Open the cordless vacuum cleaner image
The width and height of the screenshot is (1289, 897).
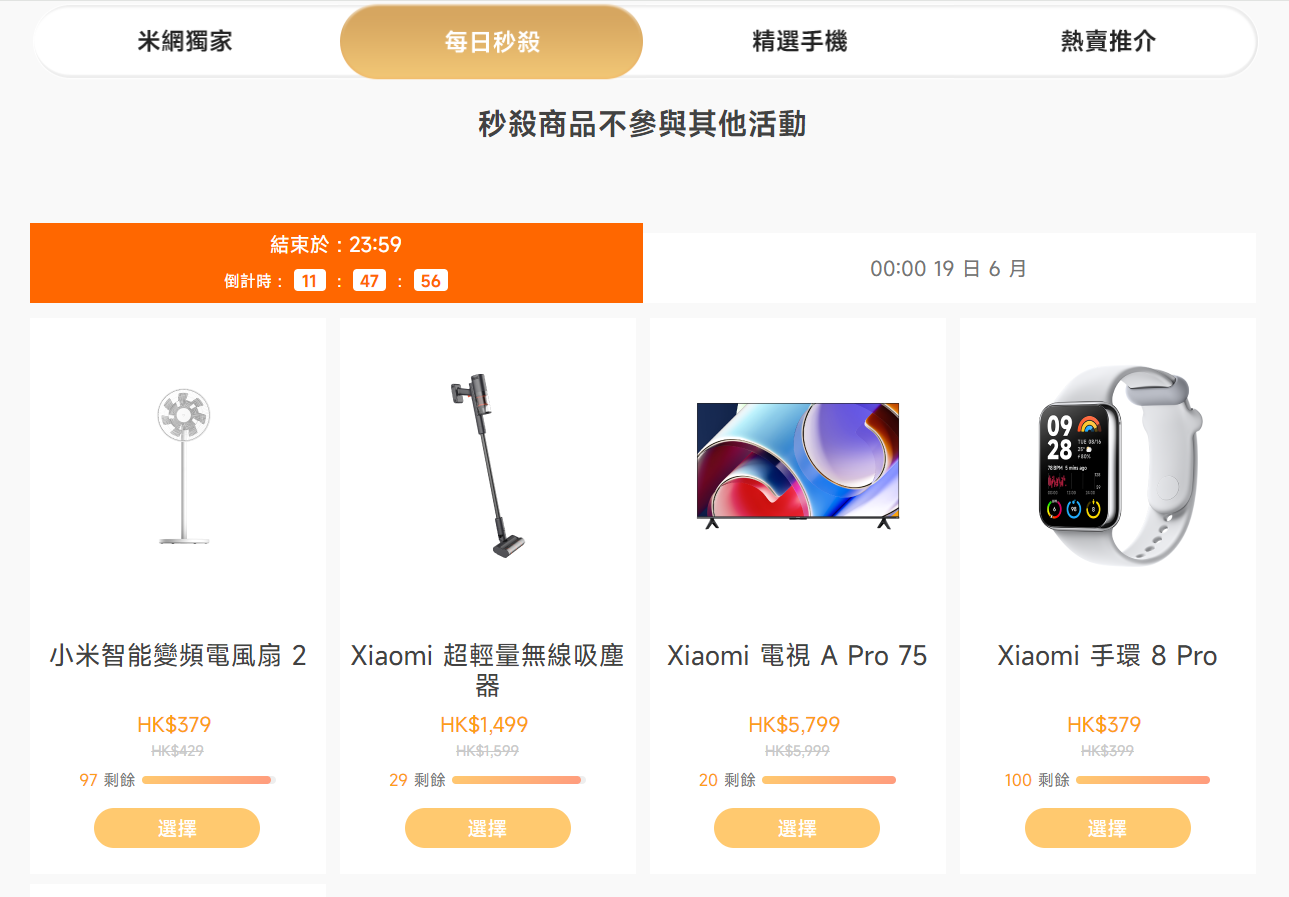coord(488,465)
